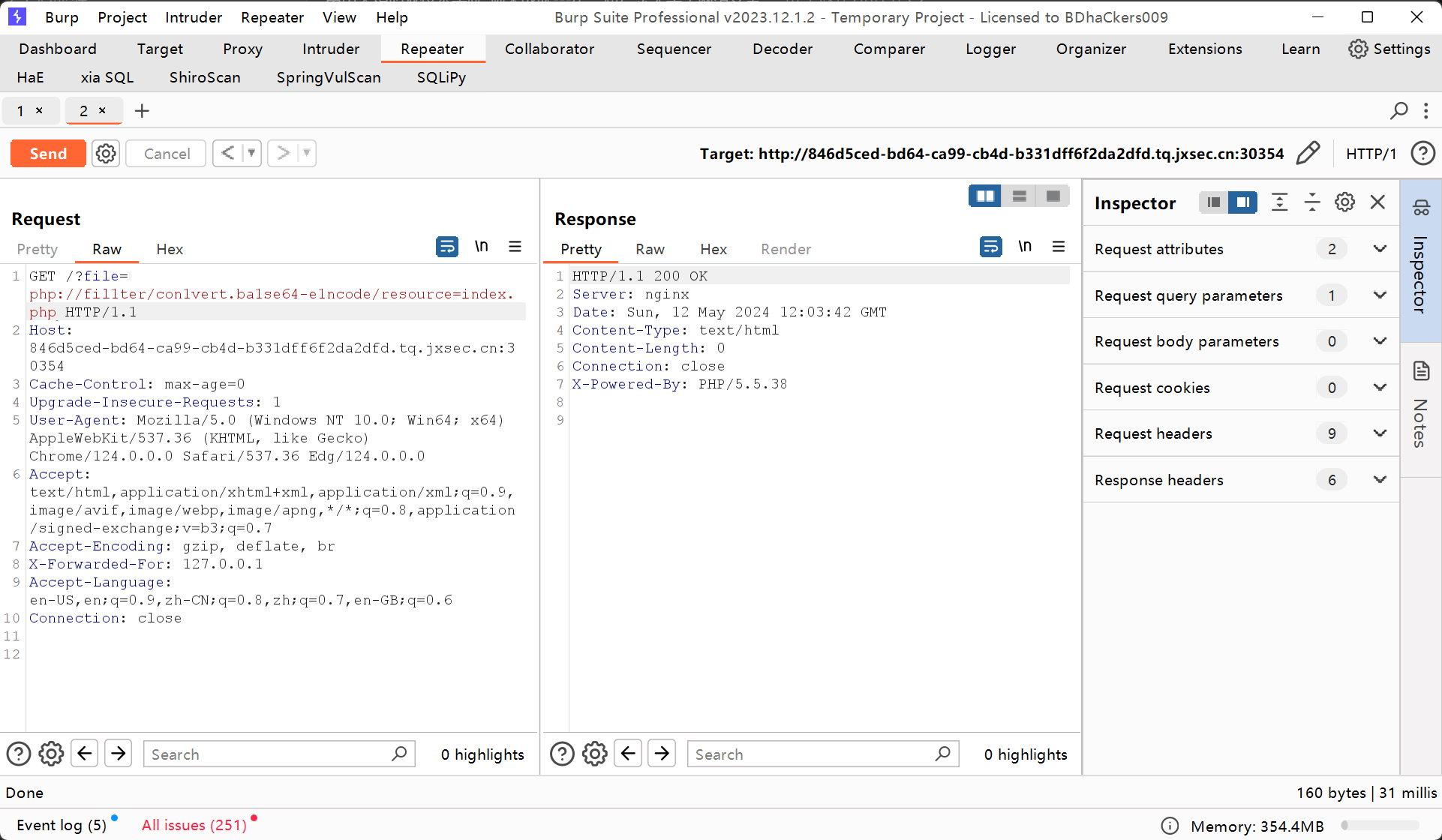Select side-by-side request/response layout
The height and width of the screenshot is (840, 1442).
[985, 196]
